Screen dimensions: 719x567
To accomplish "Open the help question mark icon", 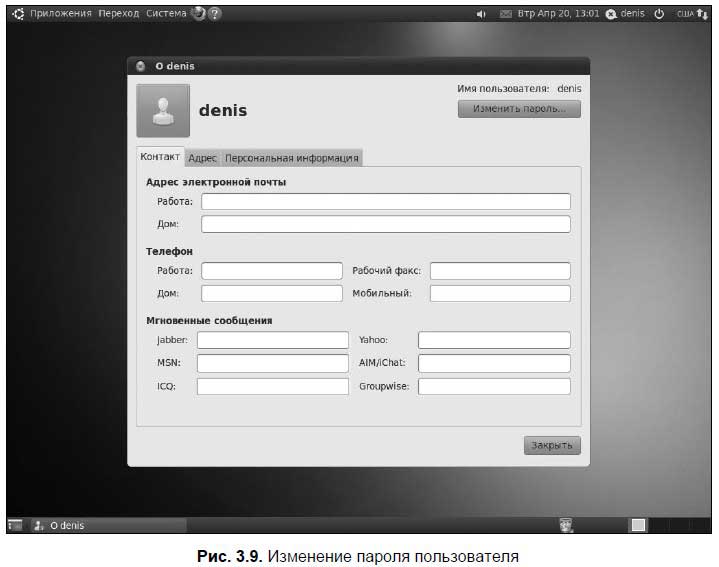I will (x=215, y=14).
